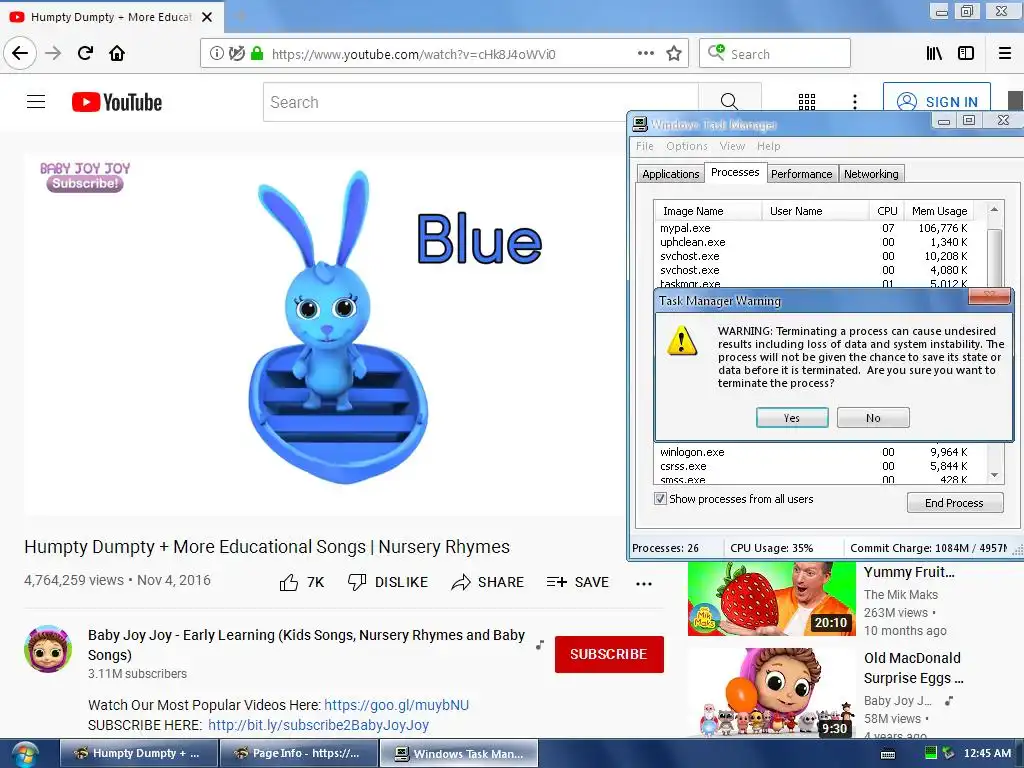
Task: Open the Task Manager Options menu
Action: (686, 146)
